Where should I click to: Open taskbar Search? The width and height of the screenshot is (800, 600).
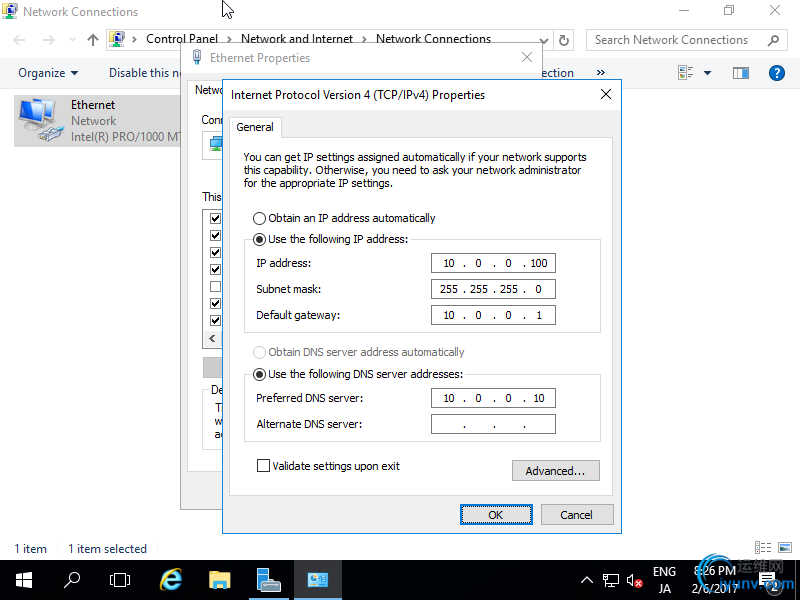click(x=72, y=580)
